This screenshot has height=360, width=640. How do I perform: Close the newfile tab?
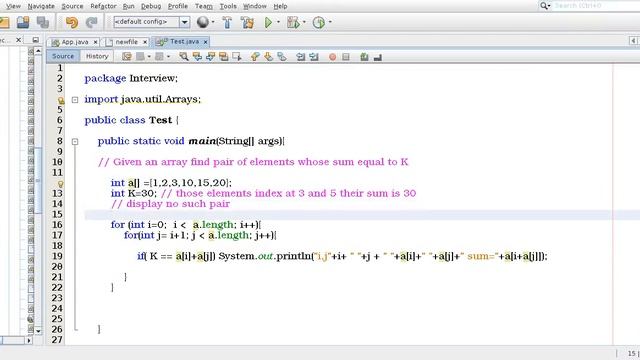pos(144,42)
